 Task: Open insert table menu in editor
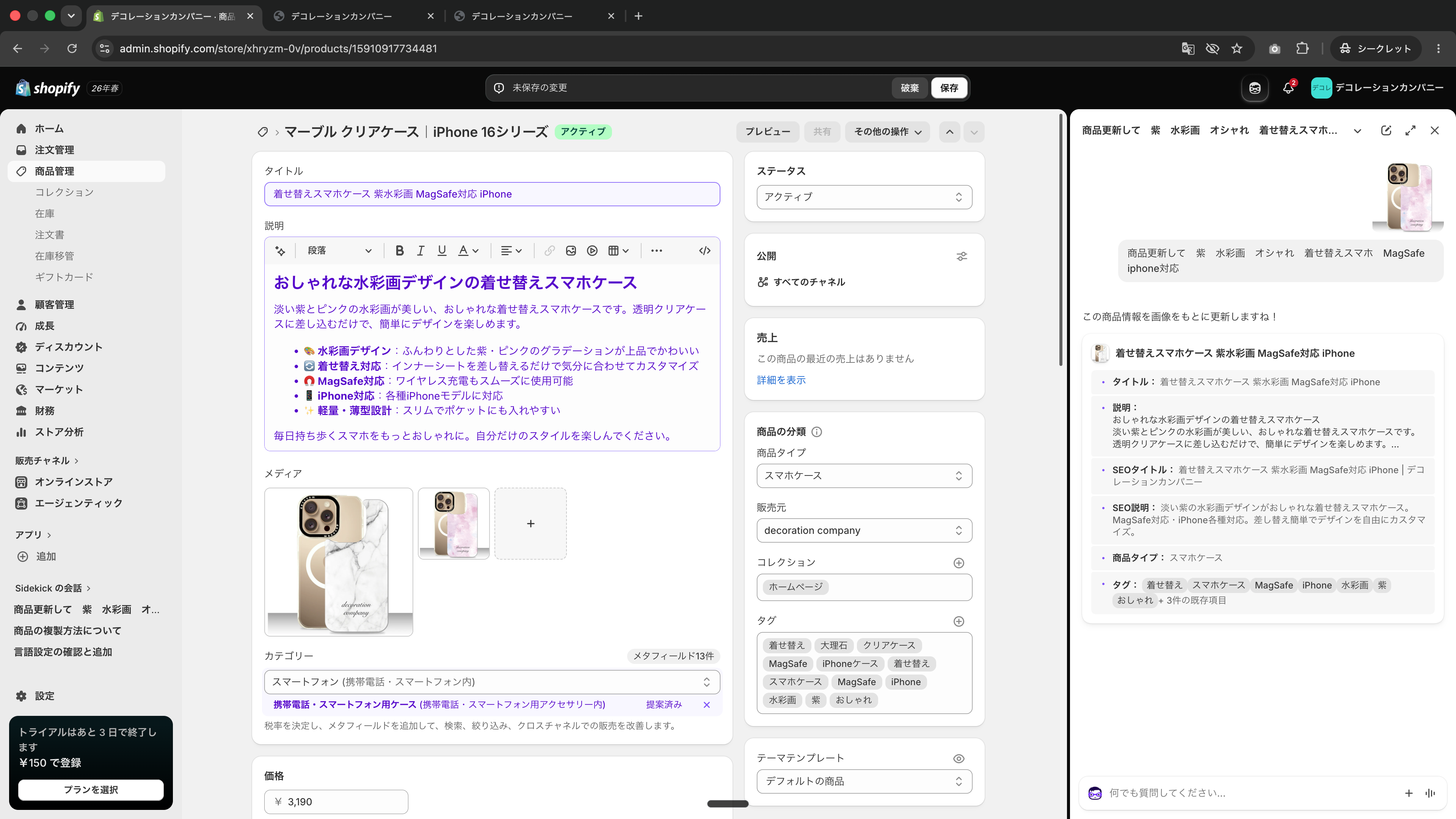tap(618, 250)
